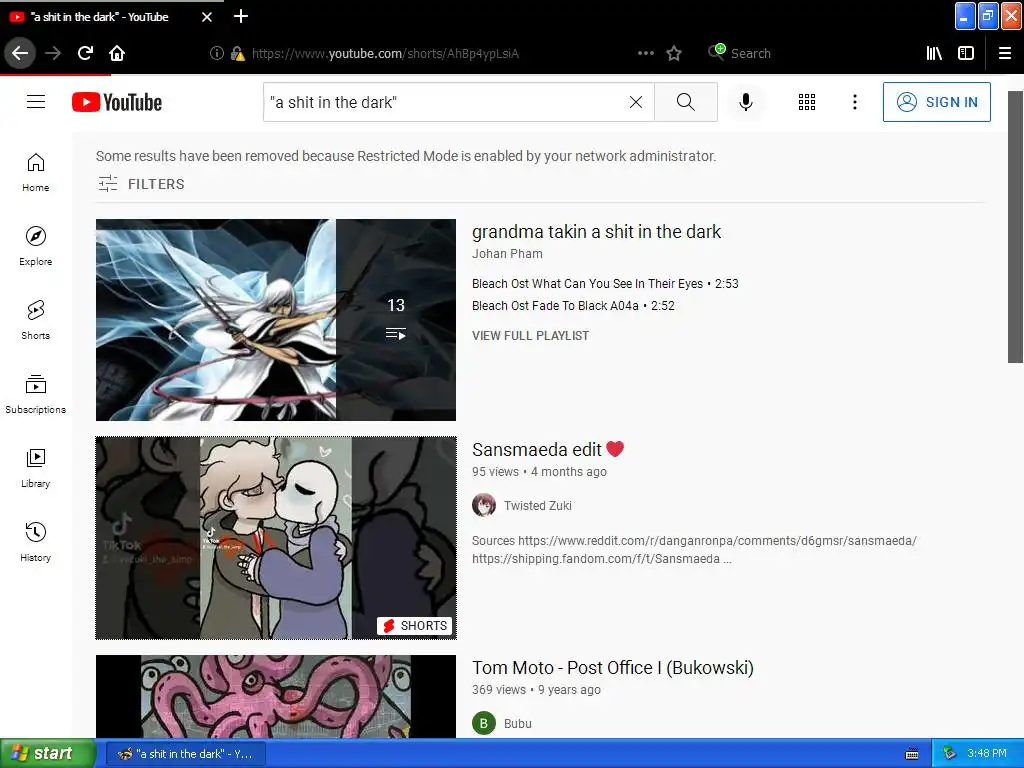This screenshot has height=768, width=1024.
Task: Click the browser forward arrow
Action: pos(53,54)
